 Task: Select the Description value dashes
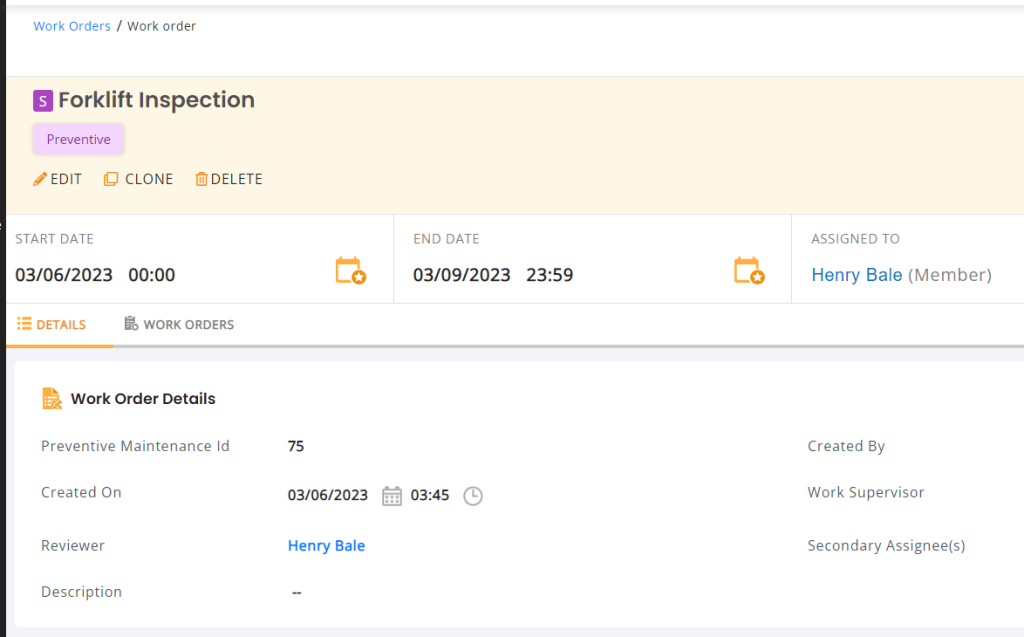pyautogui.click(x=296, y=593)
